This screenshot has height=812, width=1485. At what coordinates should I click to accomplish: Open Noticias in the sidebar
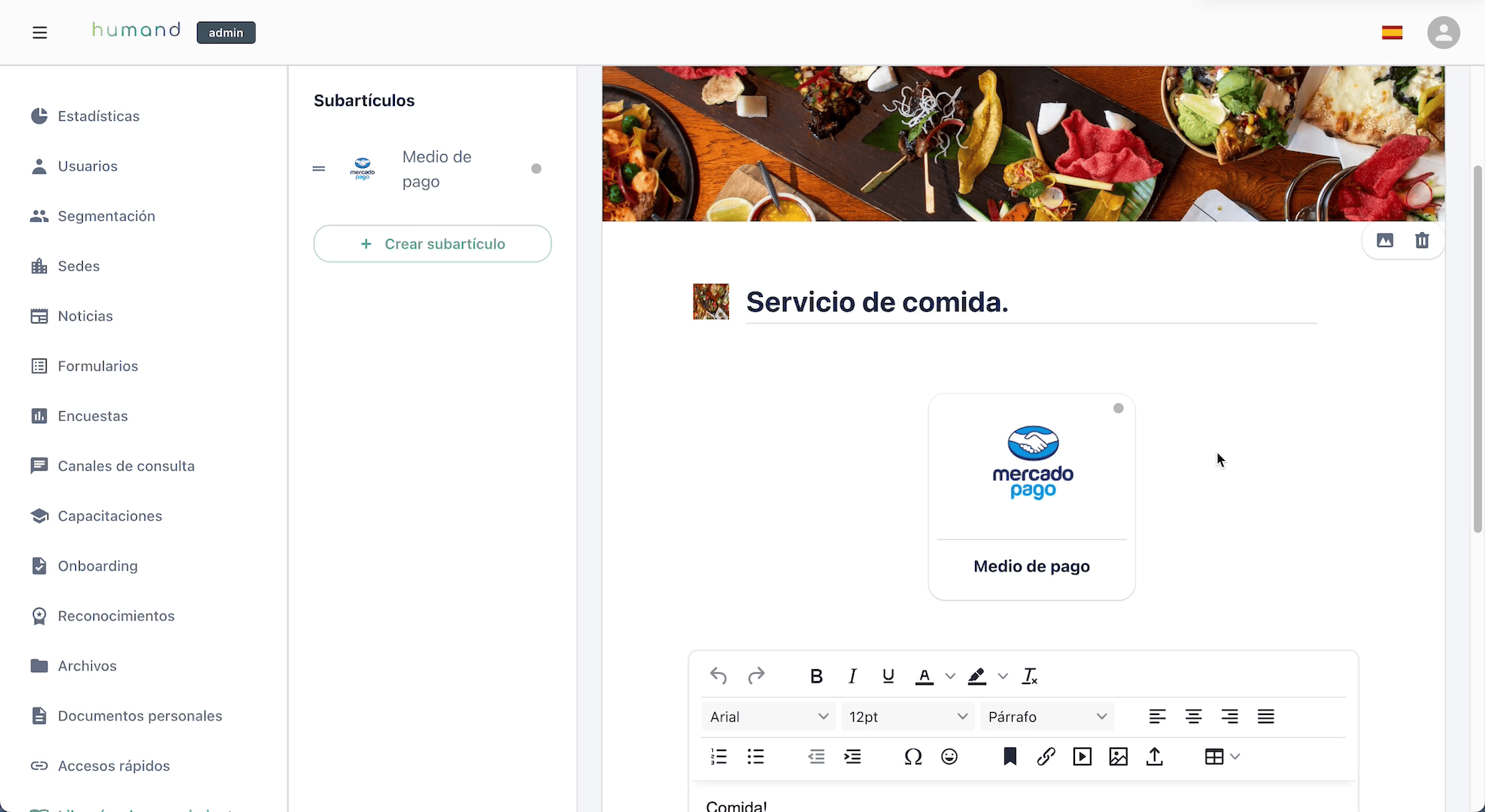pos(85,316)
